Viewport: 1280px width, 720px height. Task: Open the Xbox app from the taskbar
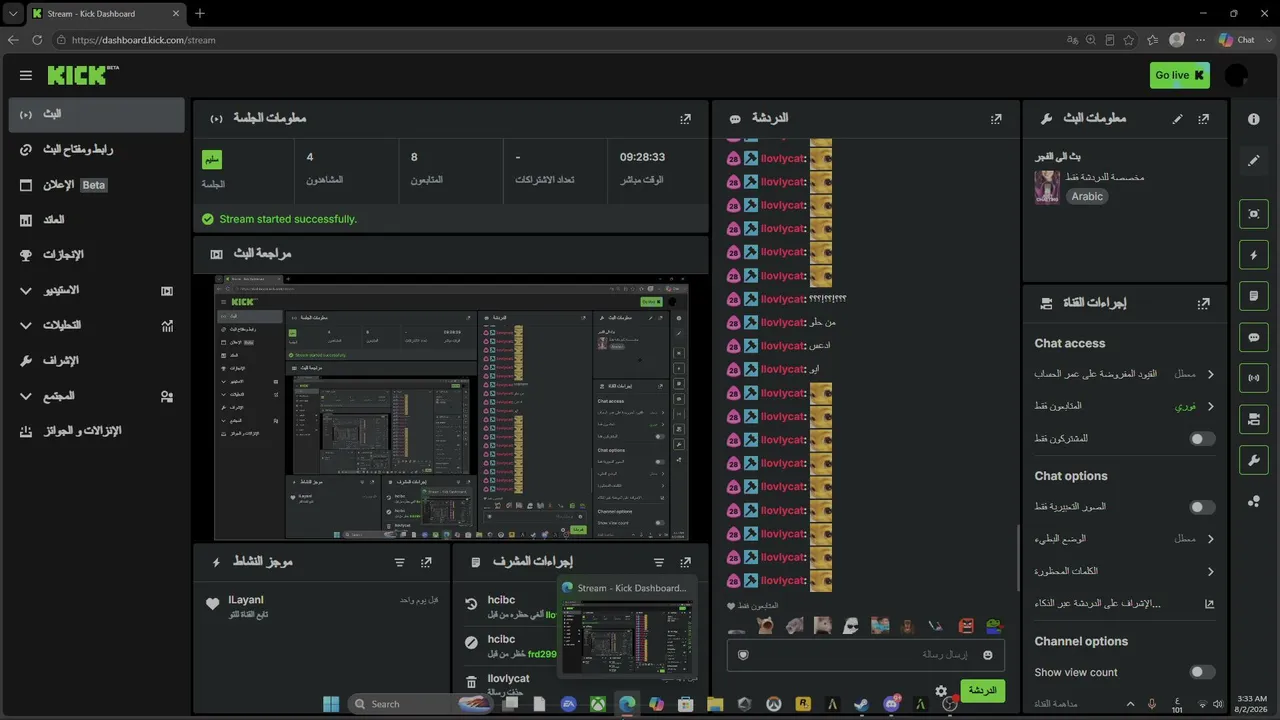597,704
